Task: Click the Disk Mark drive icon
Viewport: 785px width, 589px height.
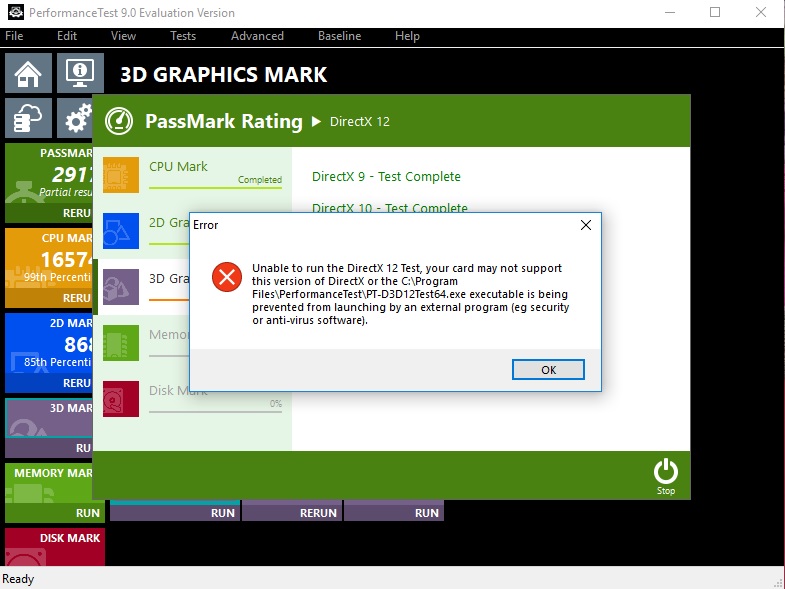Action: [121, 398]
